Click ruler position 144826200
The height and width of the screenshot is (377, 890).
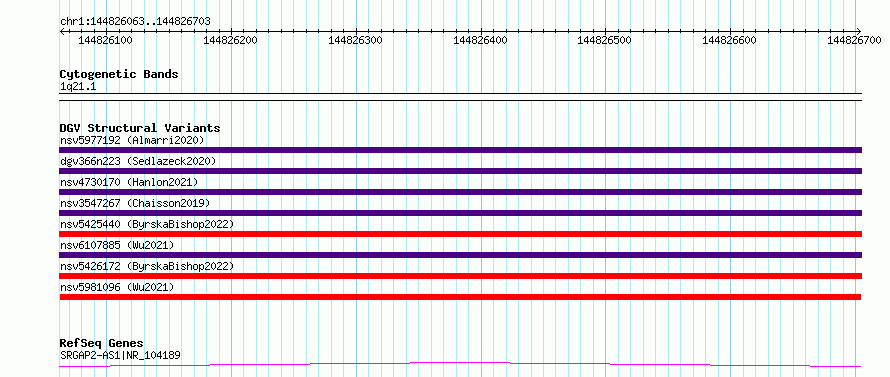point(230,40)
